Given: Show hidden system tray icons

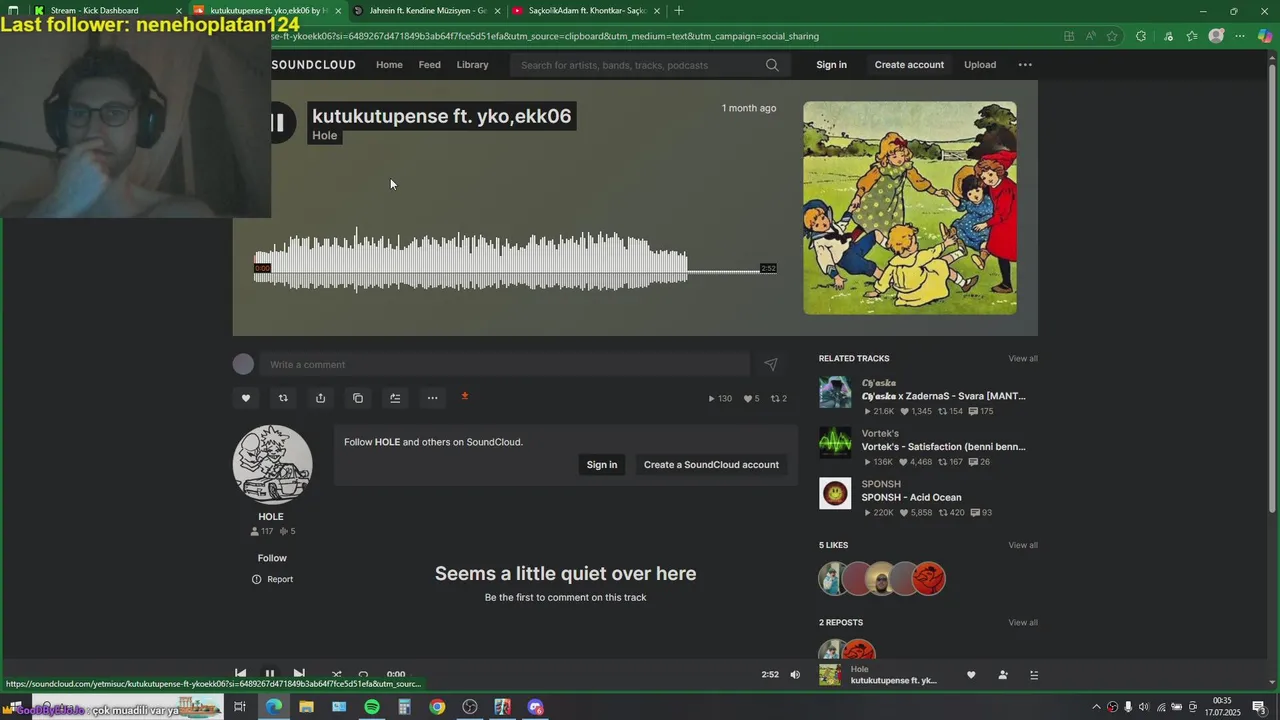Looking at the screenshot, I should point(1096,707).
